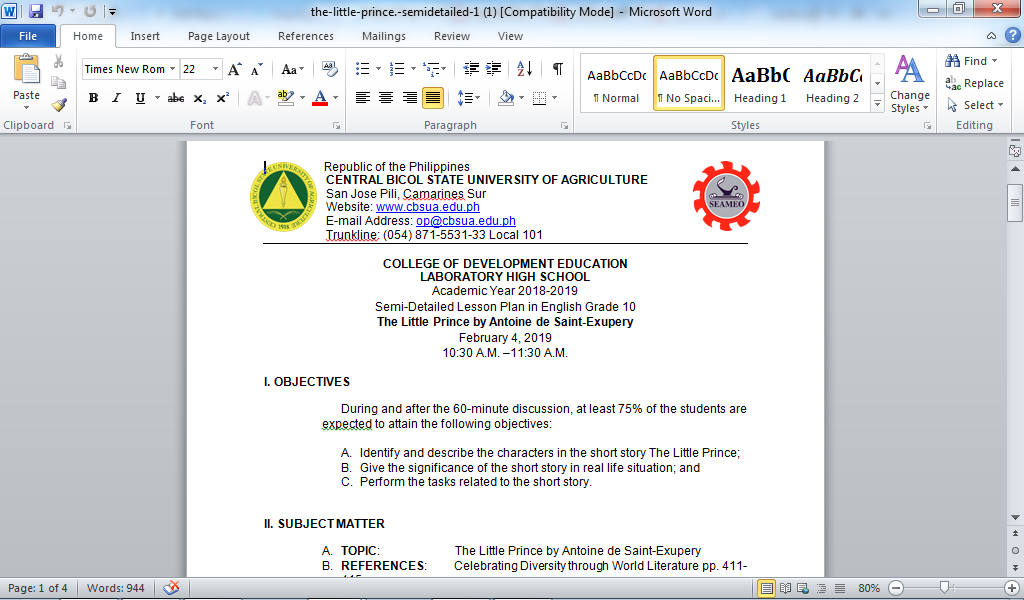1024x600 pixels.
Task: Open the font size dropdown
Action: [216, 69]
